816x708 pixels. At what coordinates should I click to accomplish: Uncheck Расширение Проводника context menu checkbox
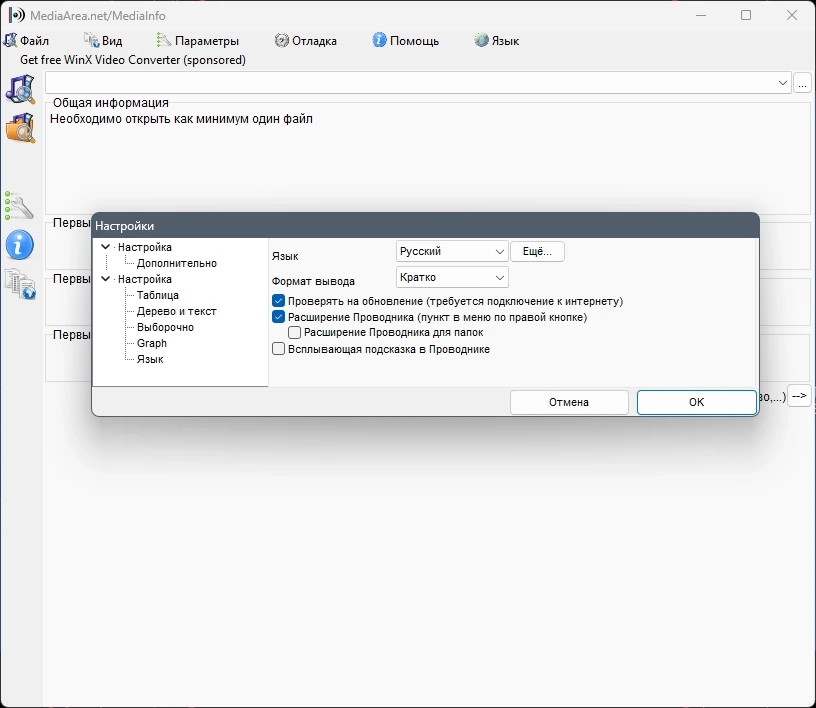click(278, 317)
